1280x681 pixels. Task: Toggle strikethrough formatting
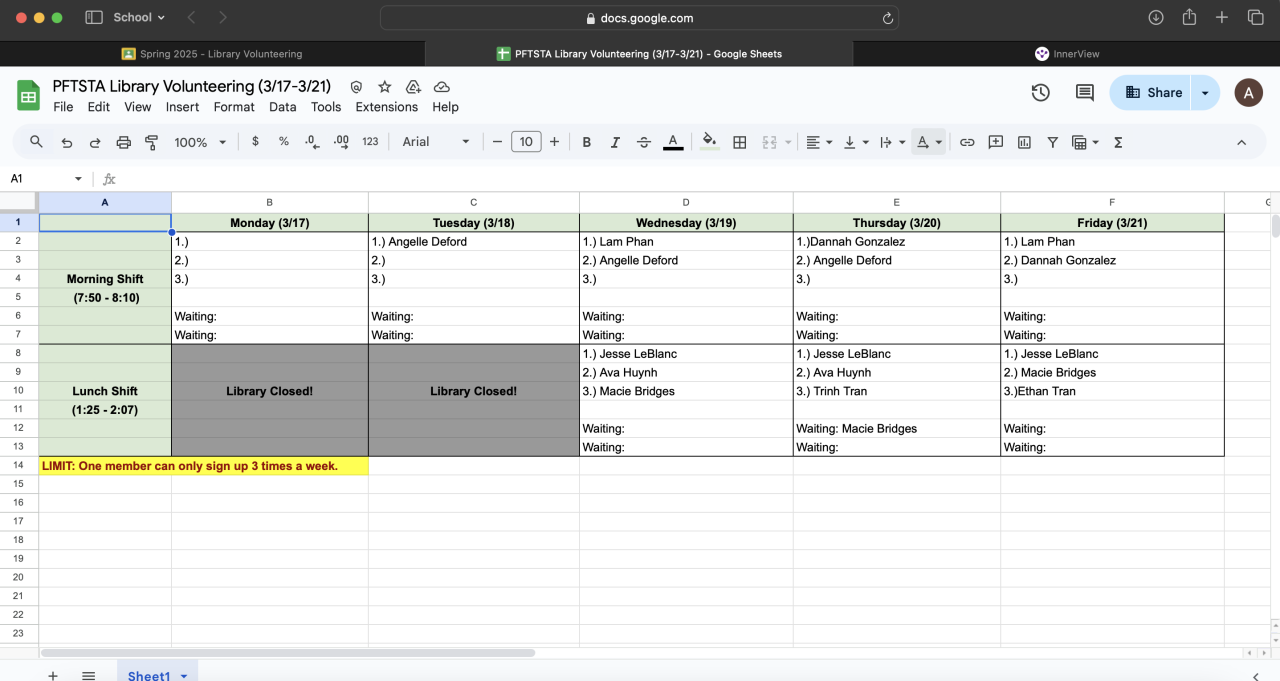(x=644, y=142)
